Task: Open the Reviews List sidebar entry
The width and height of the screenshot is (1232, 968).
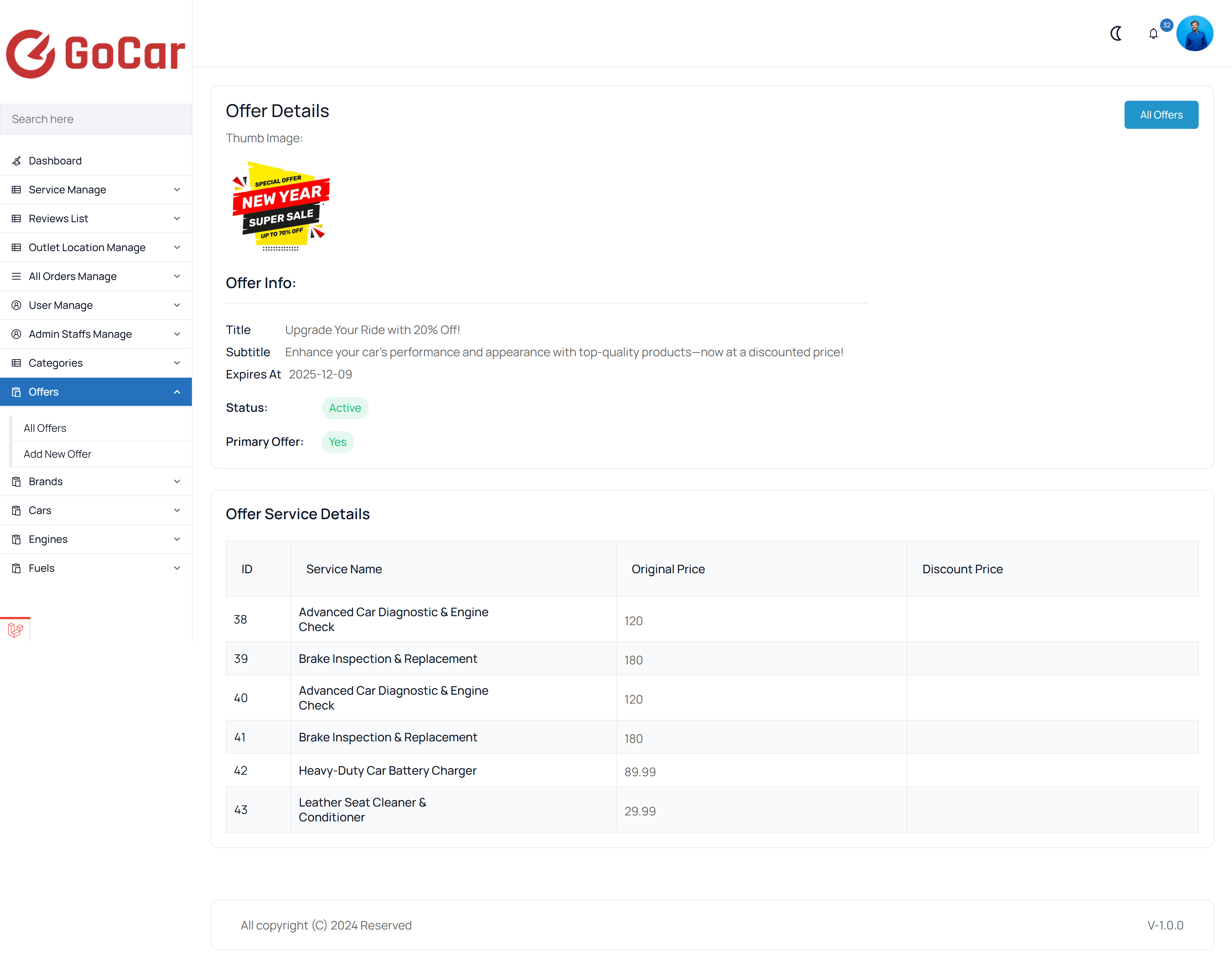Action: point(96,219)
